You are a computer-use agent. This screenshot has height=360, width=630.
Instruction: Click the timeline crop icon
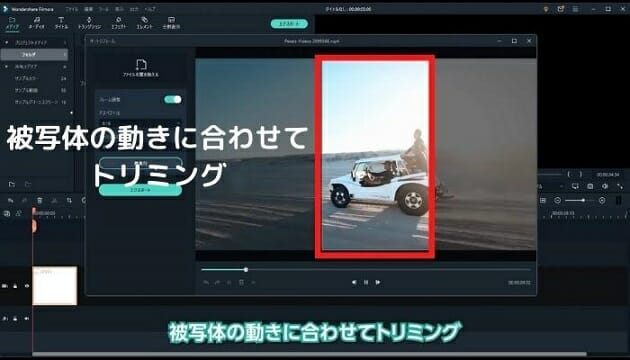69,200
